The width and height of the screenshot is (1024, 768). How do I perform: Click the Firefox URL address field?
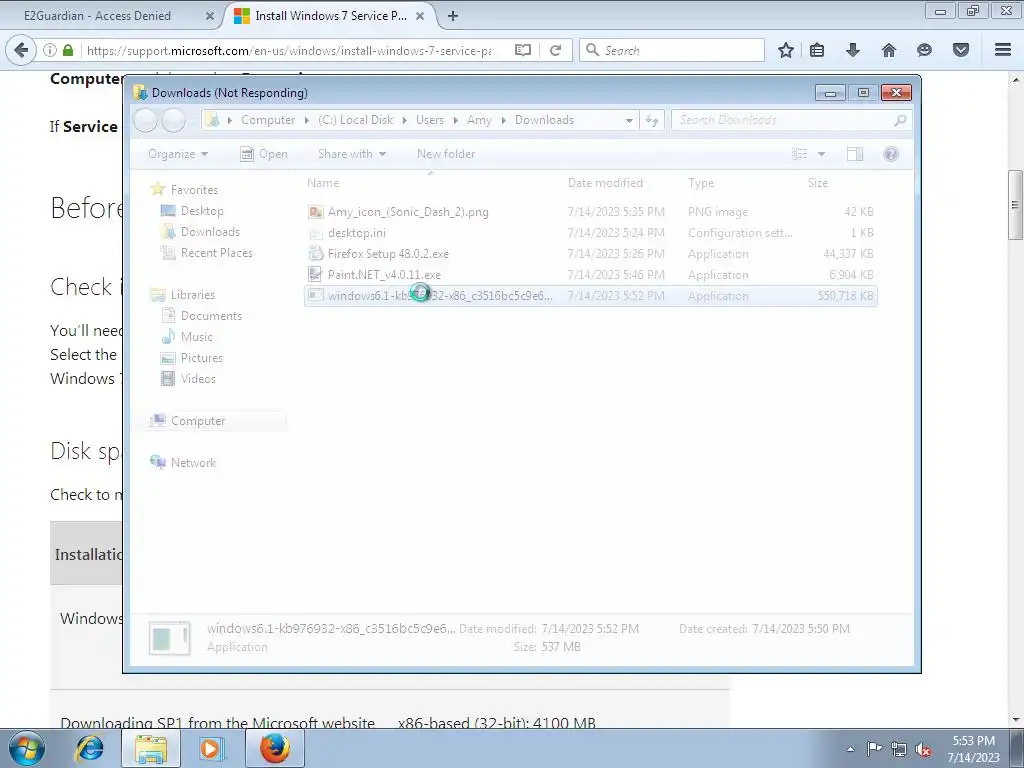(289, 50)
